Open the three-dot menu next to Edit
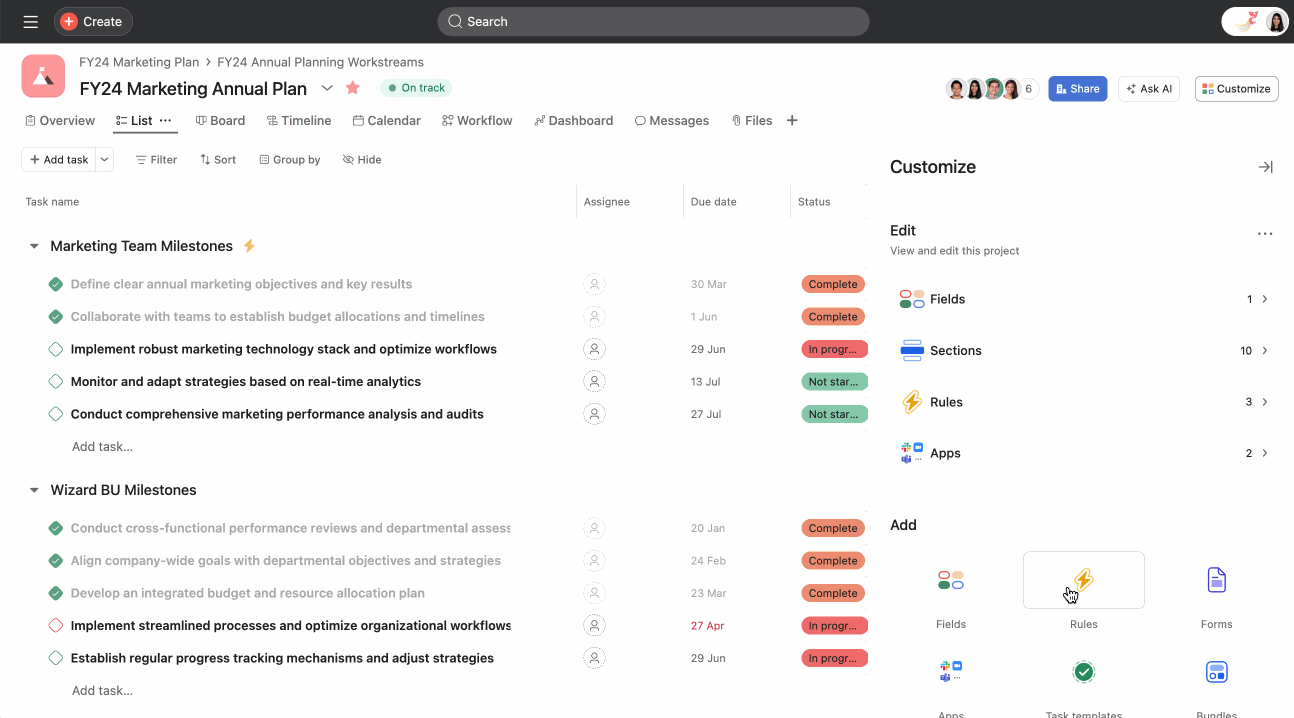 point(1265,233)
